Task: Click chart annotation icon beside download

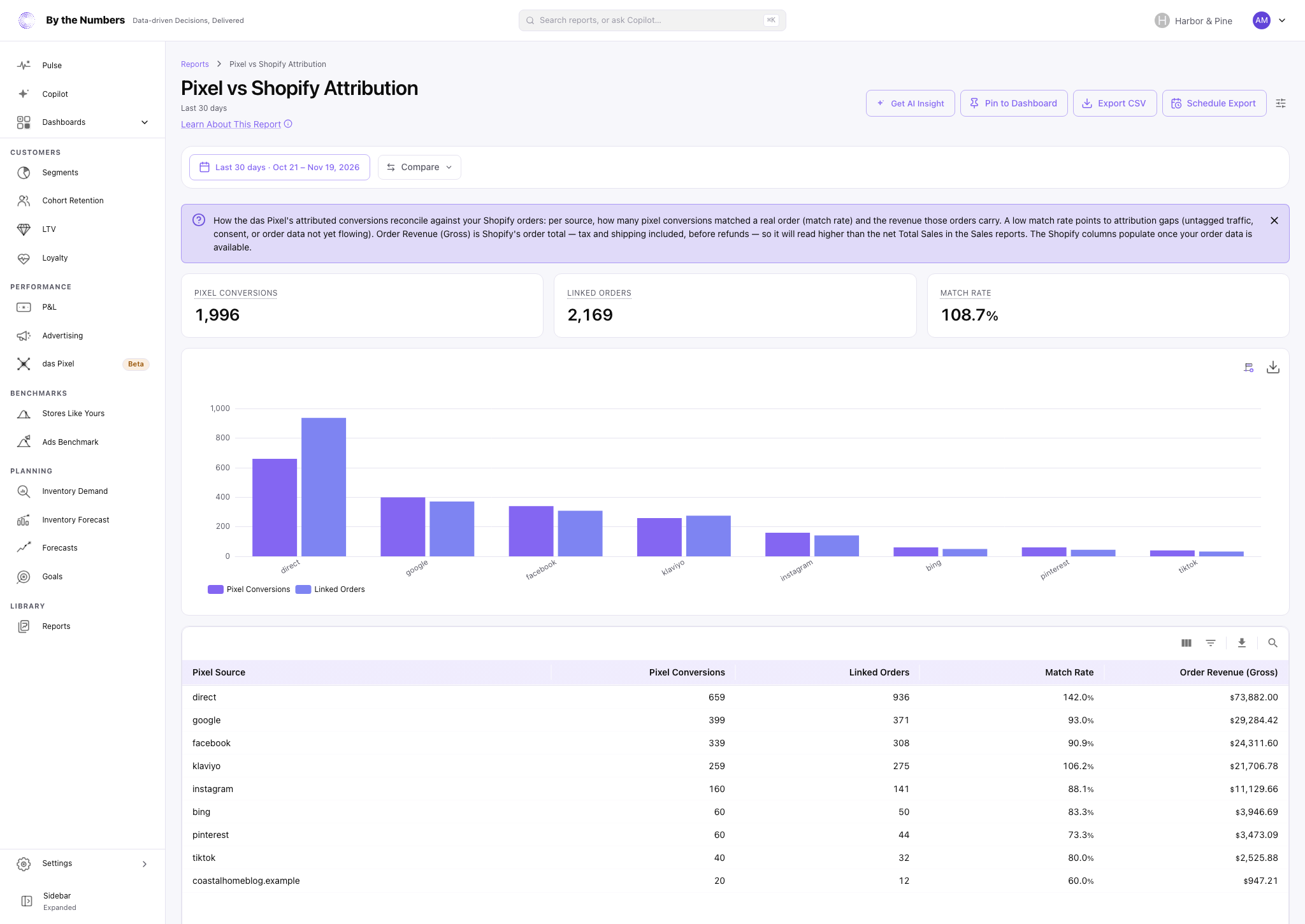Action: coord(1249,367)
